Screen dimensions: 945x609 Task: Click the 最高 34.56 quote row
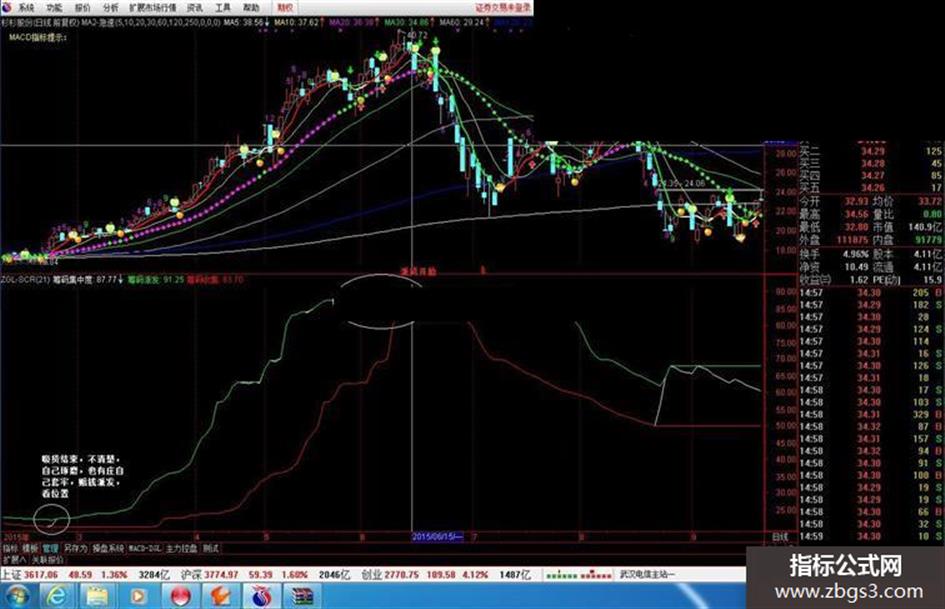pos(835,214)
